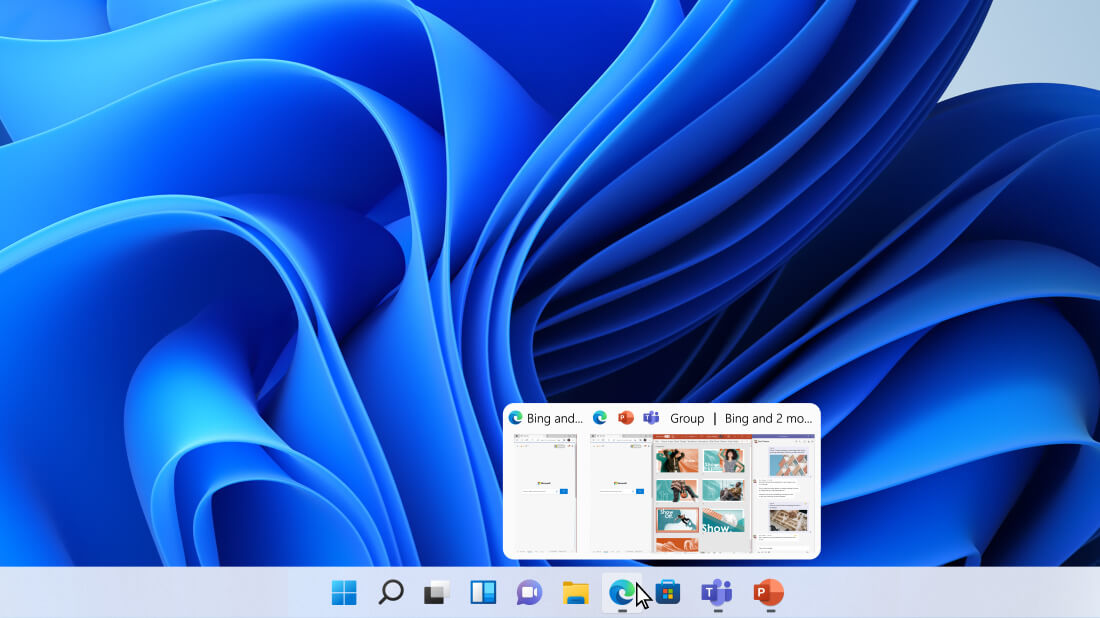Screen dimensions: 1100x618
Task: Launch Chat from the taskbar
Action: [529, 593]
